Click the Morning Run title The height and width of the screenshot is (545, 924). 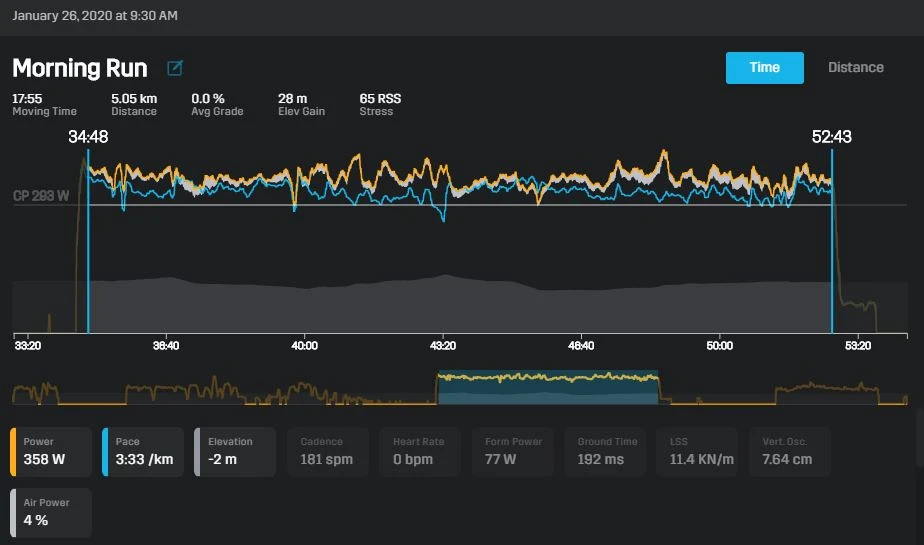coord(80,68)
